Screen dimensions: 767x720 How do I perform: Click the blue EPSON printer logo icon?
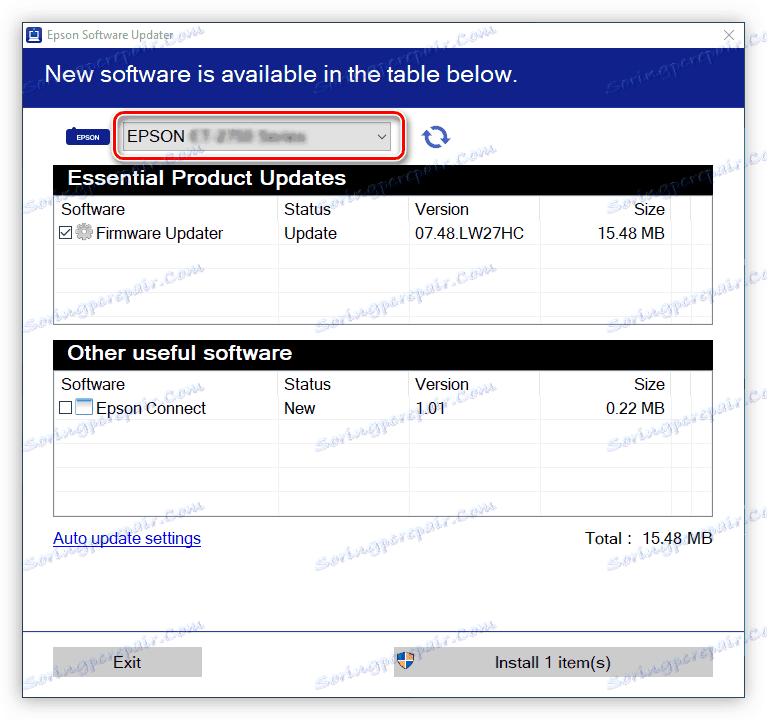point(88,136)
